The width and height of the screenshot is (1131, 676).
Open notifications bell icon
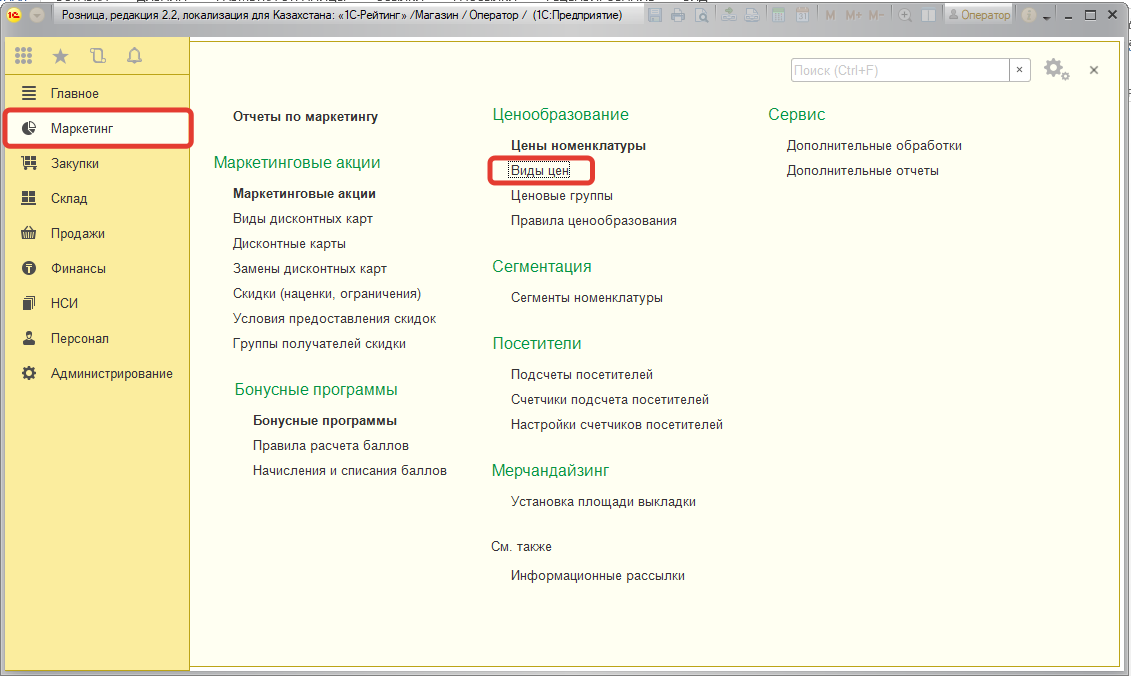tap(134, 57)
